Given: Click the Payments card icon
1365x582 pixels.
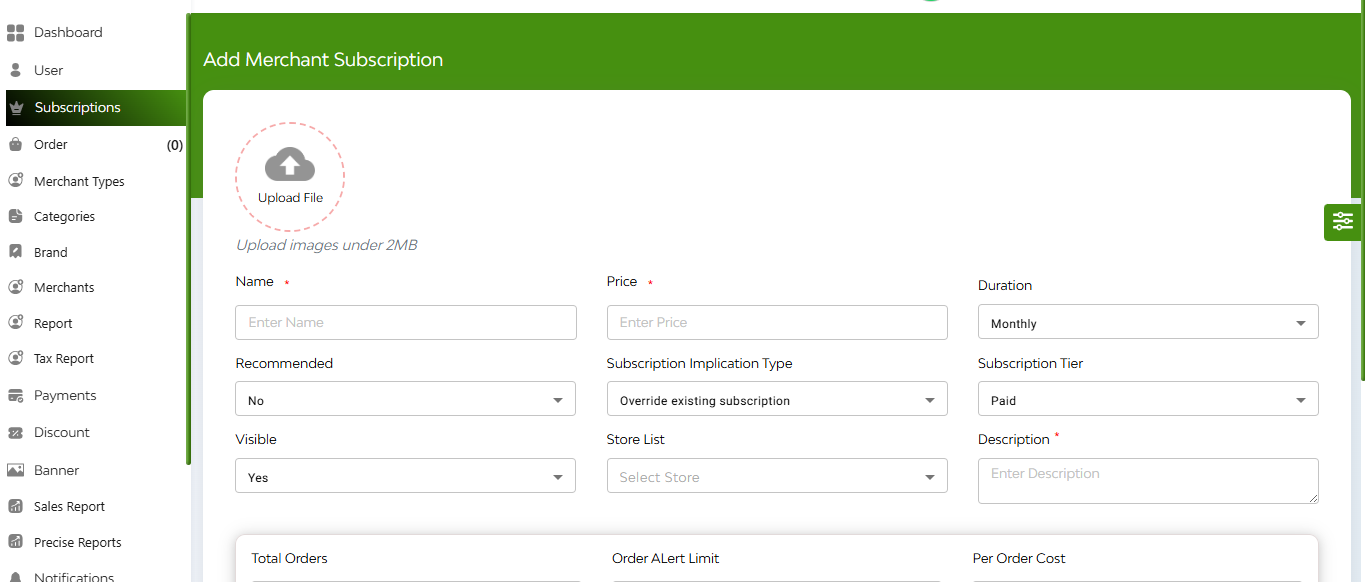Looking at the screenshot, I should pos(15,396).
